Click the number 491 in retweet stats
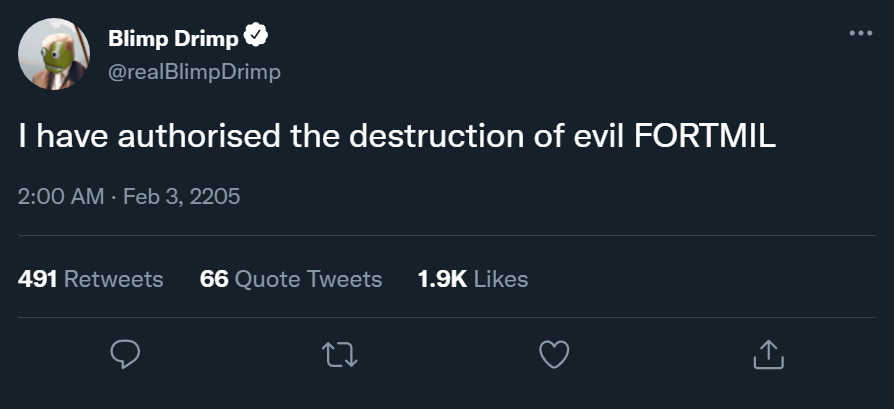Viewport: 894px width, 409px height. (x=37, y=279)
